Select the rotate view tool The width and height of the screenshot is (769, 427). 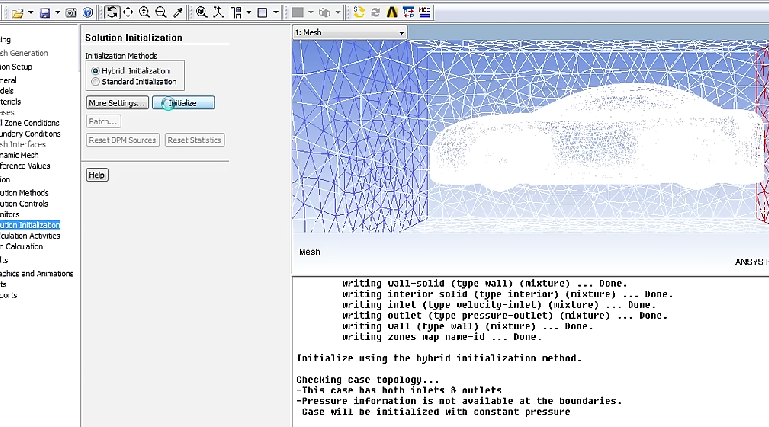coord(112,12)
